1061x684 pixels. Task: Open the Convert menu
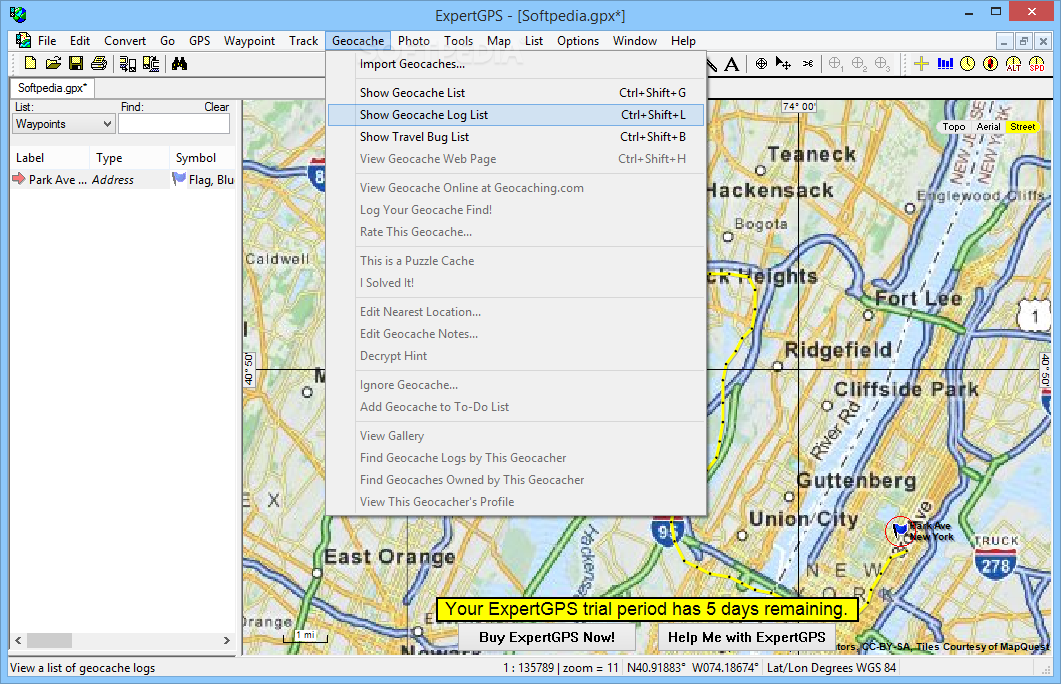tap(125, 41)
